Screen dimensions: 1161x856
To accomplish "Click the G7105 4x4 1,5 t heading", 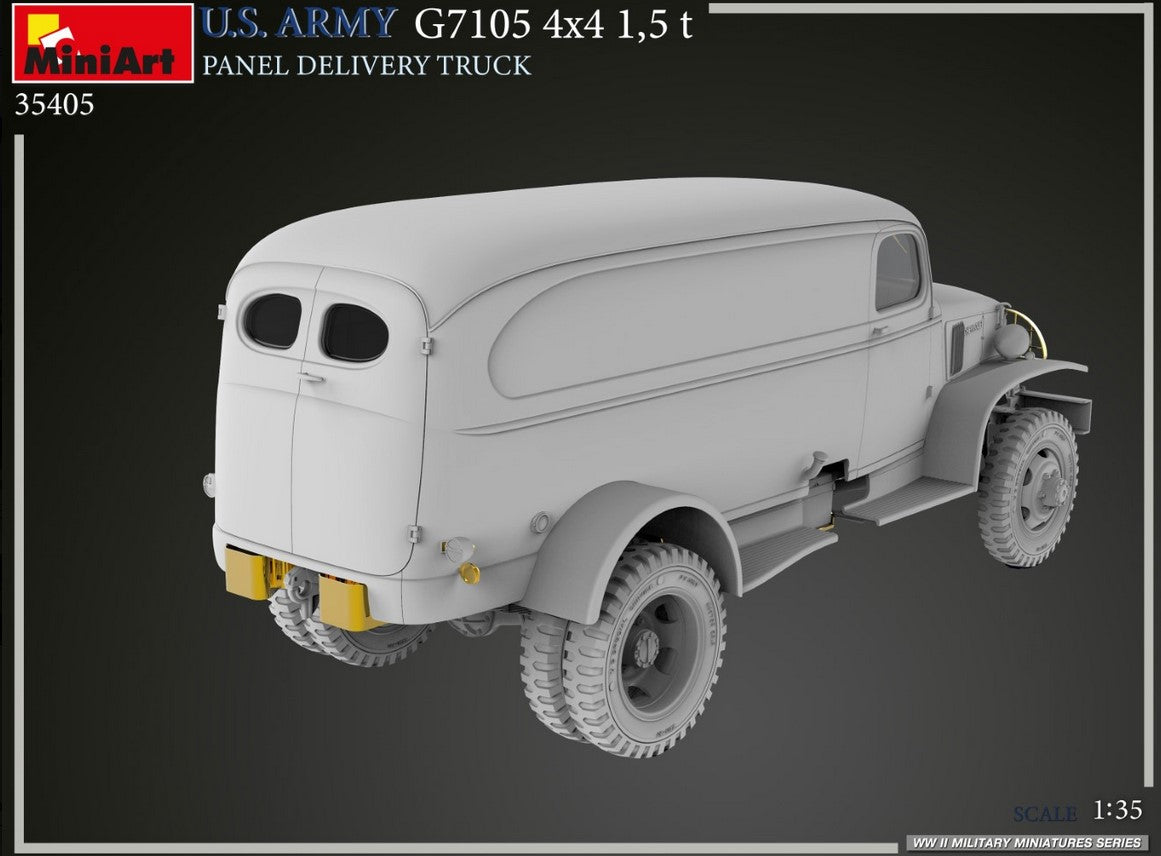I will [x=553, y=24].
